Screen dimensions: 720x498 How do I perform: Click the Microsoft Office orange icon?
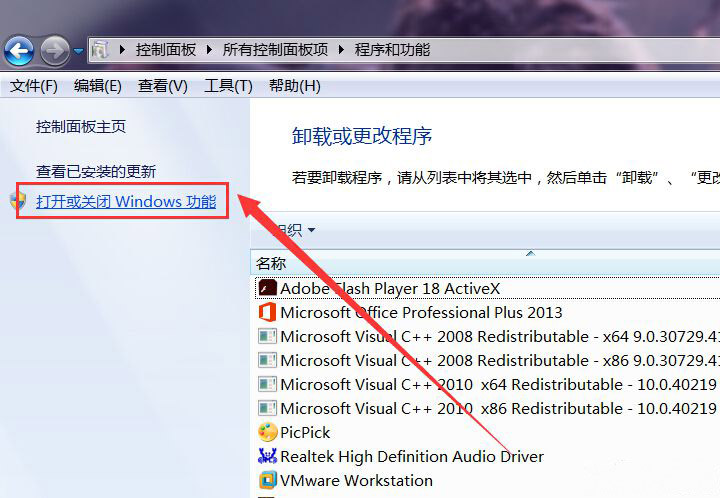(267, 312)
